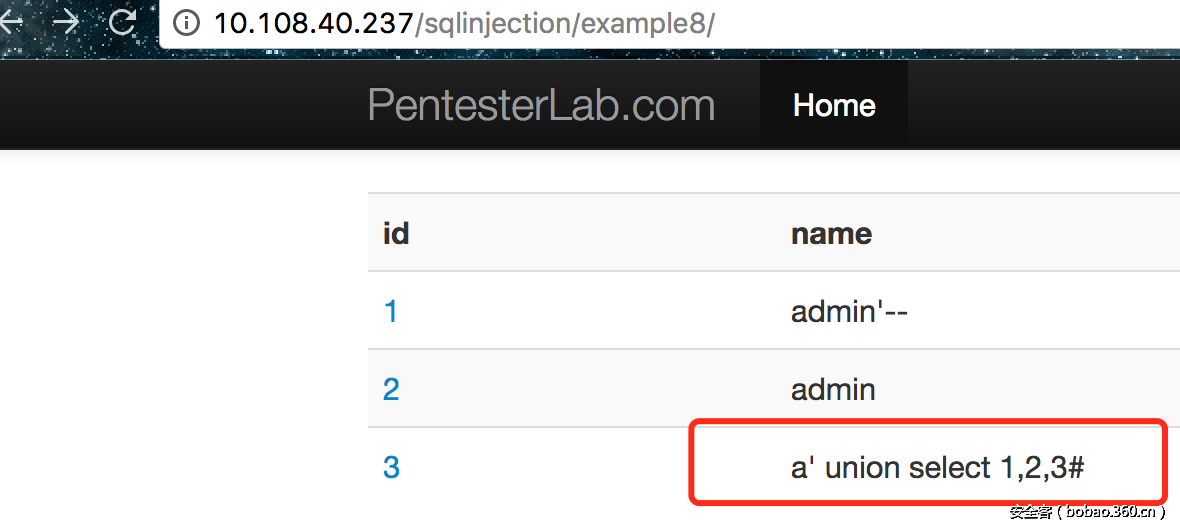Open the user id 3 link

[391, 467]
